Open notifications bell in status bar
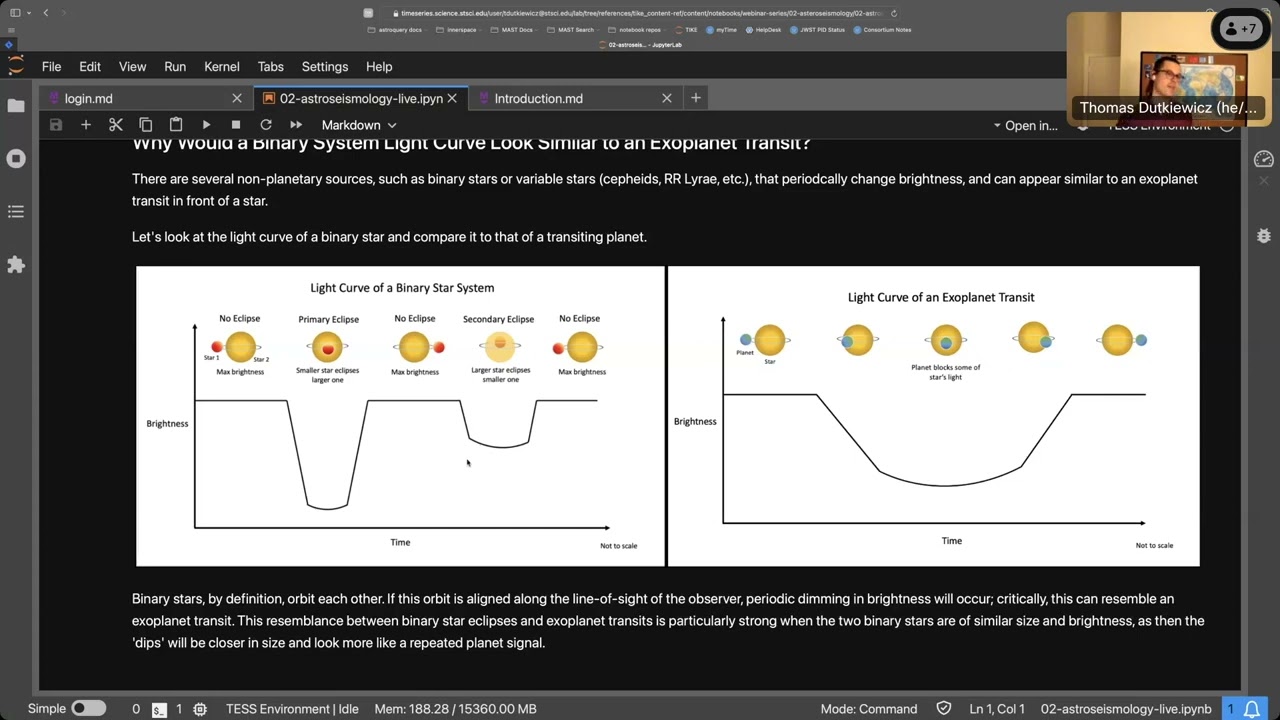 pos(1251,709)
